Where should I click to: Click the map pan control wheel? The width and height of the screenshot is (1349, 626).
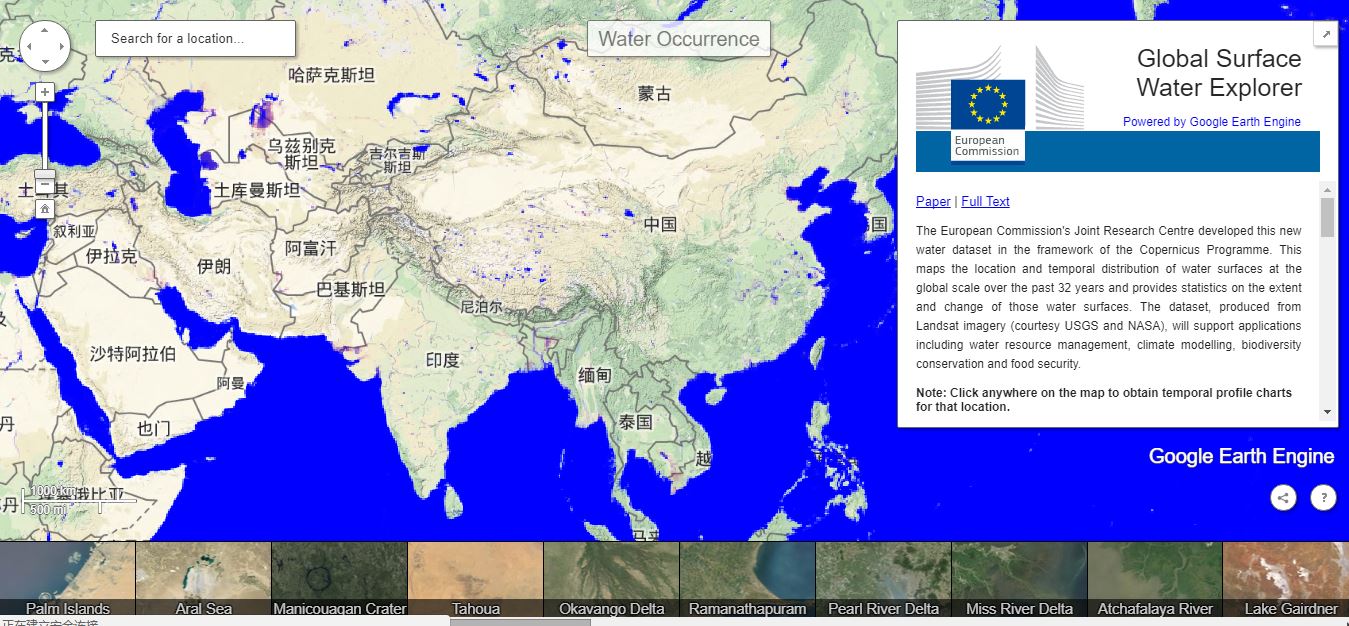click(x=45, y=46)
